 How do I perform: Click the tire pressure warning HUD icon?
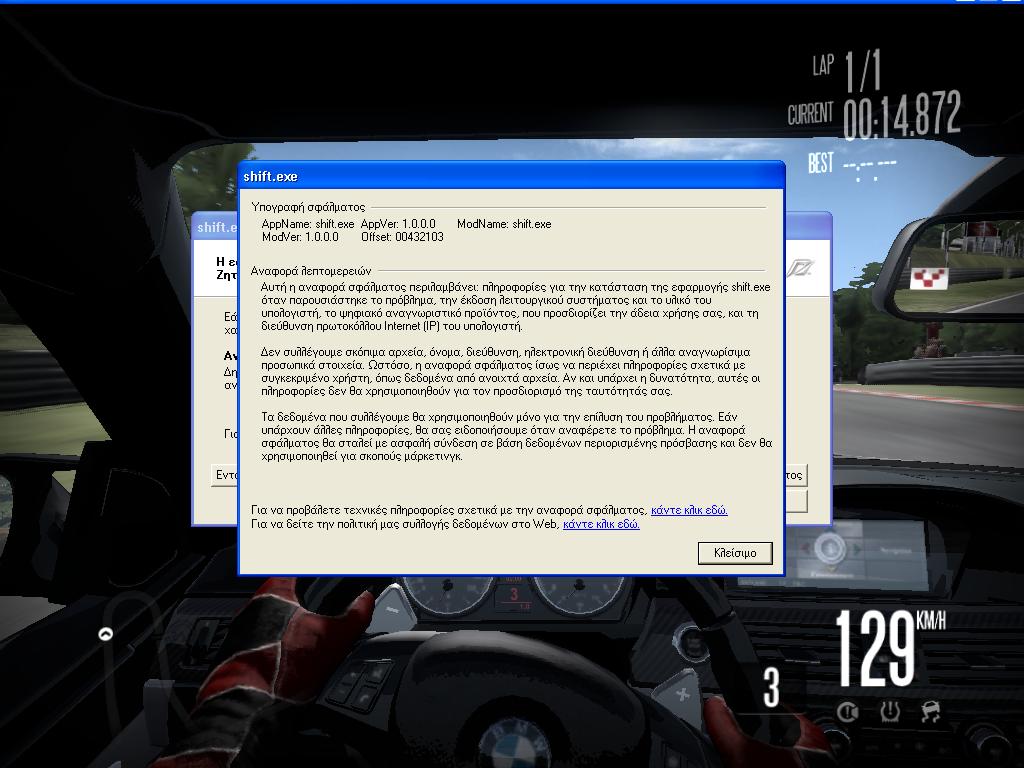click(x=889, y=711)
